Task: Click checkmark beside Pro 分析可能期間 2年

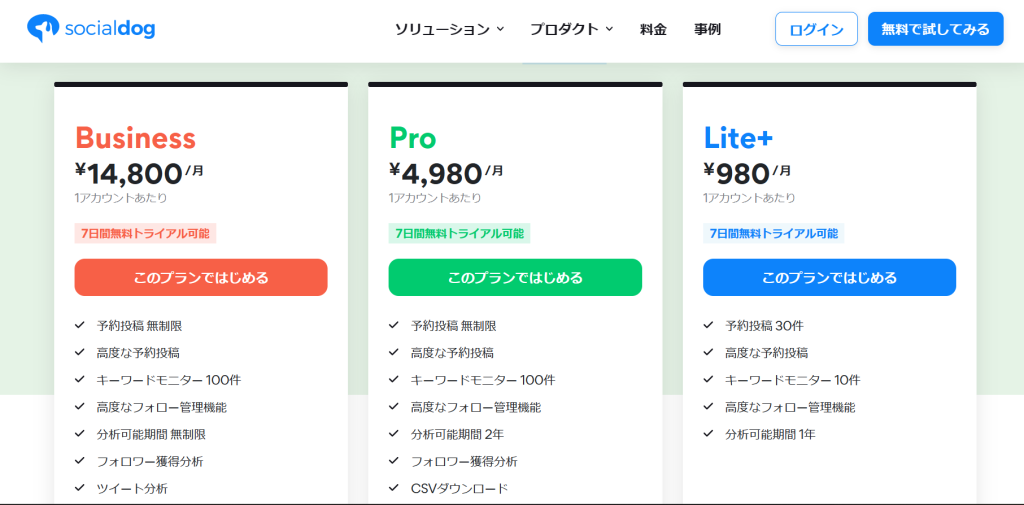Action: coord(394,433)
